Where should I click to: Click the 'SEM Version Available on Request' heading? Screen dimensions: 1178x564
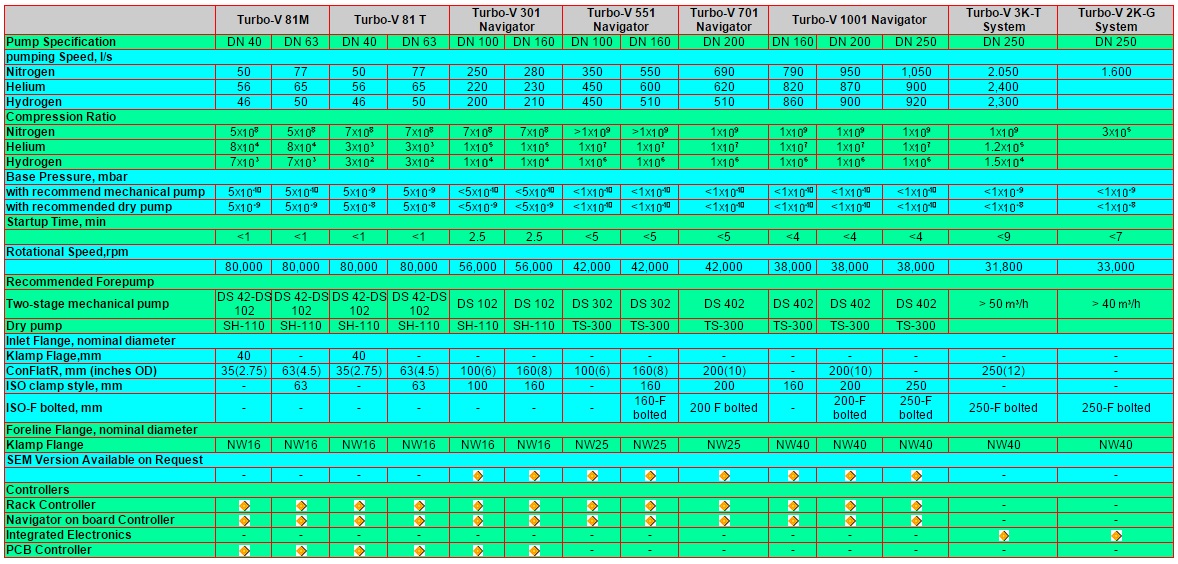point(104,459)
